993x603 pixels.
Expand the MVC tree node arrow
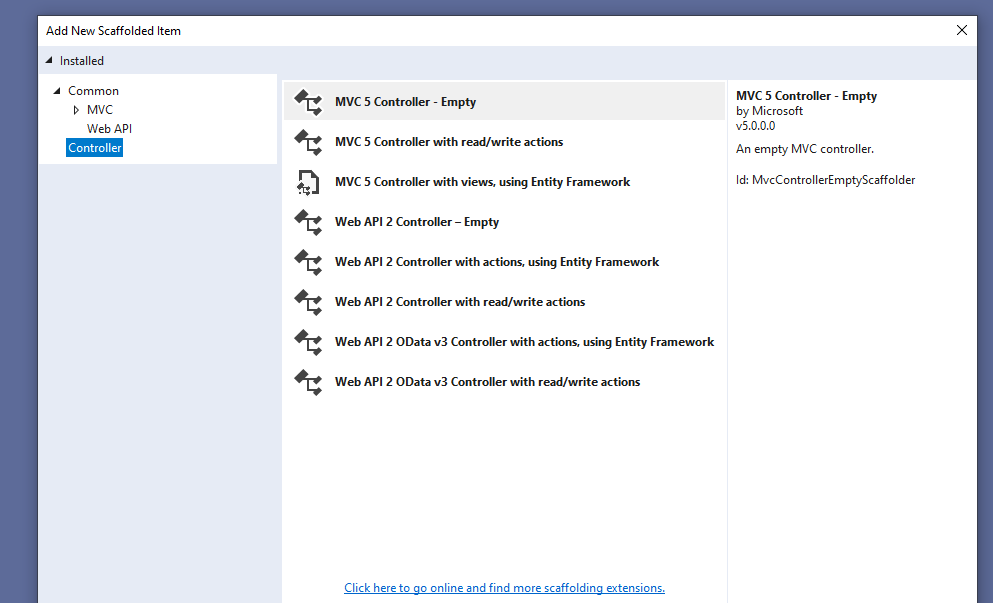pos(76,110)
